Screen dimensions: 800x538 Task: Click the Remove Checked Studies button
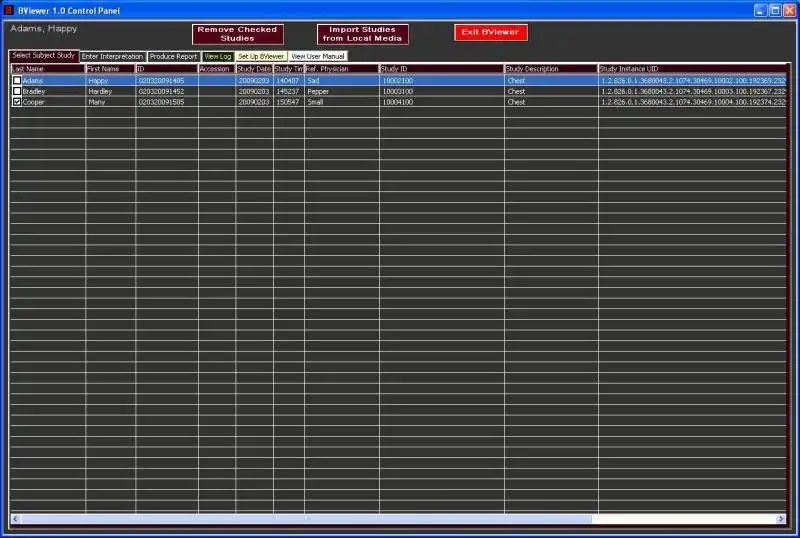pyautogui.click(x=238, y=34)
